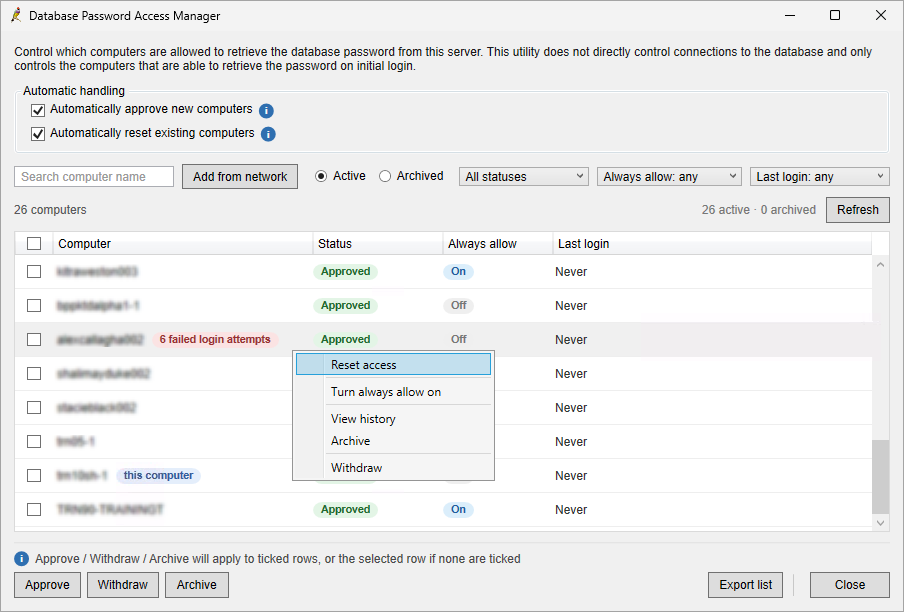Tick checkbox in the last visible row

pos(34,509)
